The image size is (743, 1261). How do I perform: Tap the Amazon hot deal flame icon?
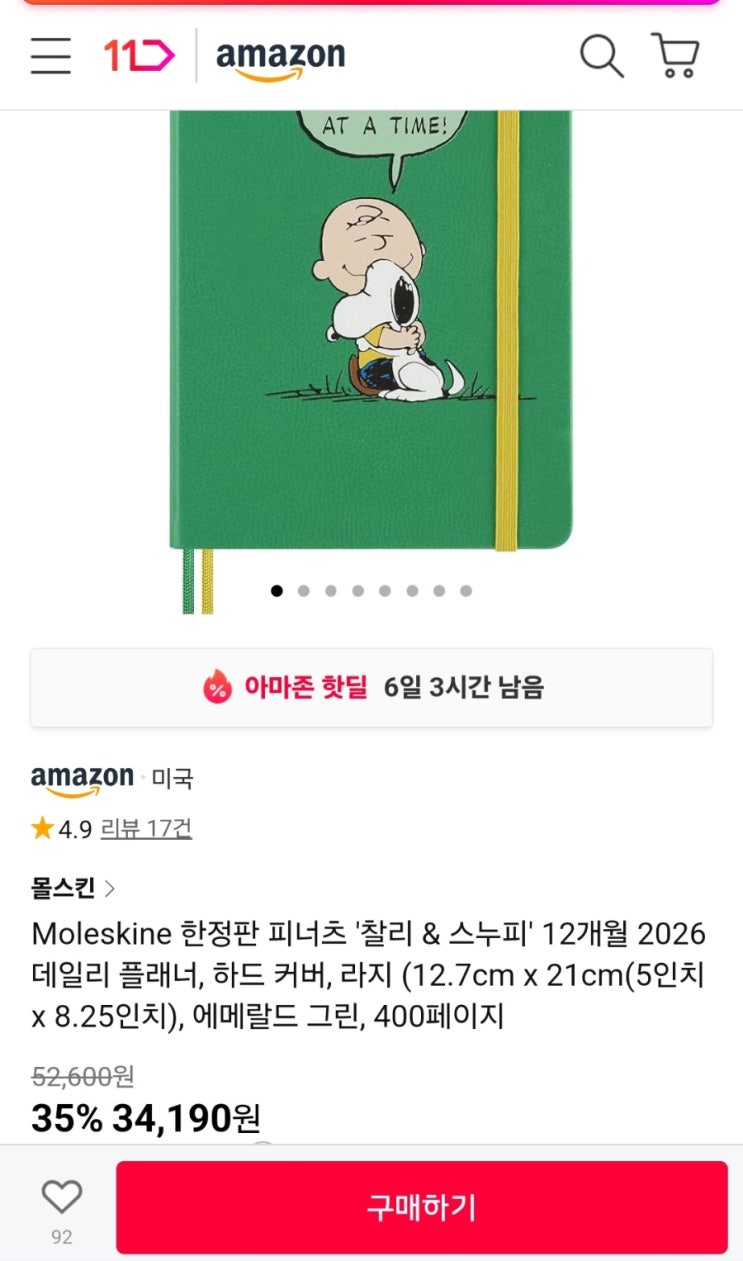(x=217, y=687)
